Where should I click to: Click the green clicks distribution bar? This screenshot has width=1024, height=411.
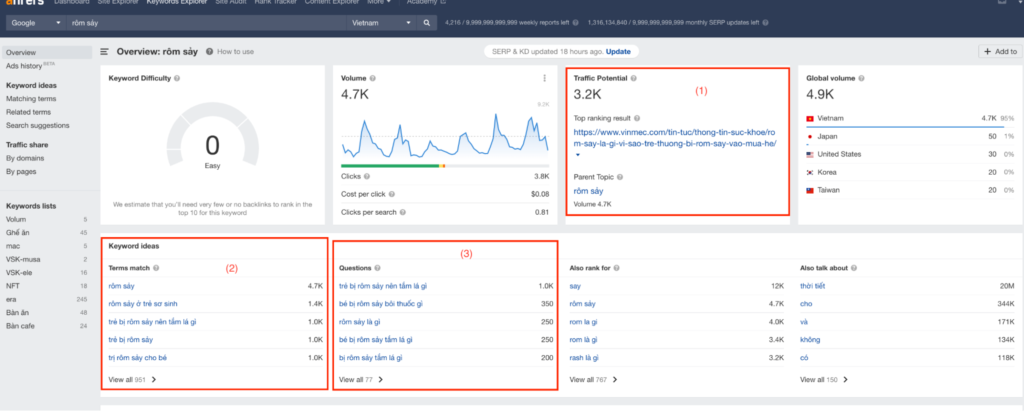390,166
